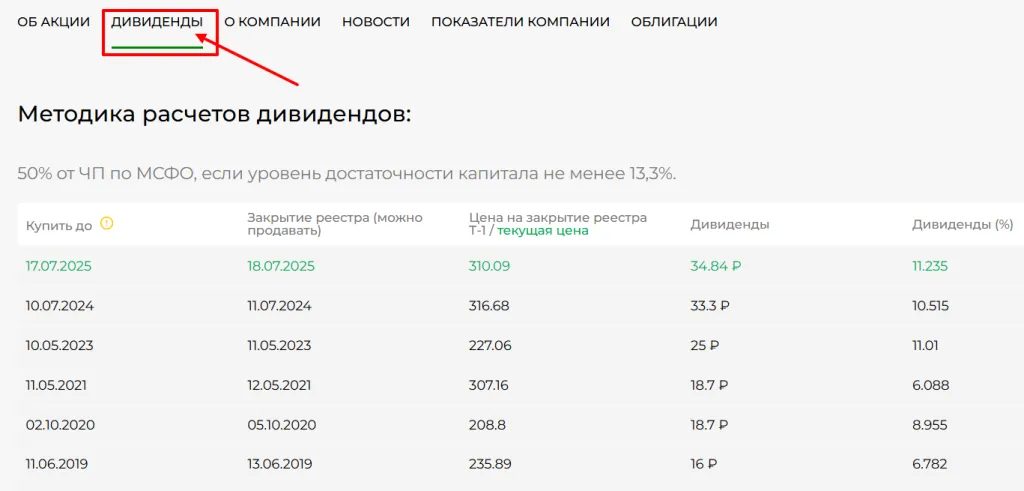Viewport: 1024px width, 491px height.
Task: Click the "18.7 ₽" dividend in the 2021 row
Action: (709, 386)
